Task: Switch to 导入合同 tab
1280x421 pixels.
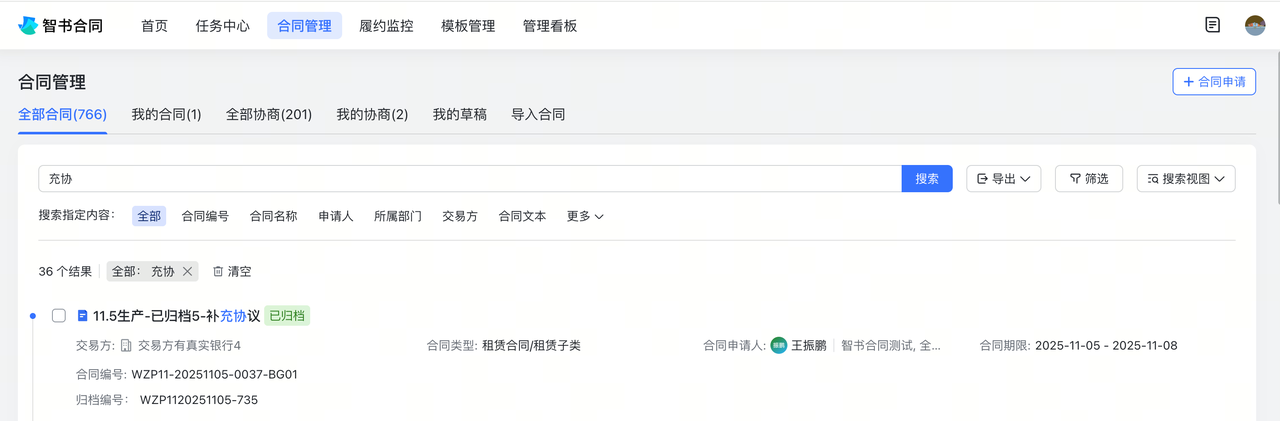Action: pos(538,115)
